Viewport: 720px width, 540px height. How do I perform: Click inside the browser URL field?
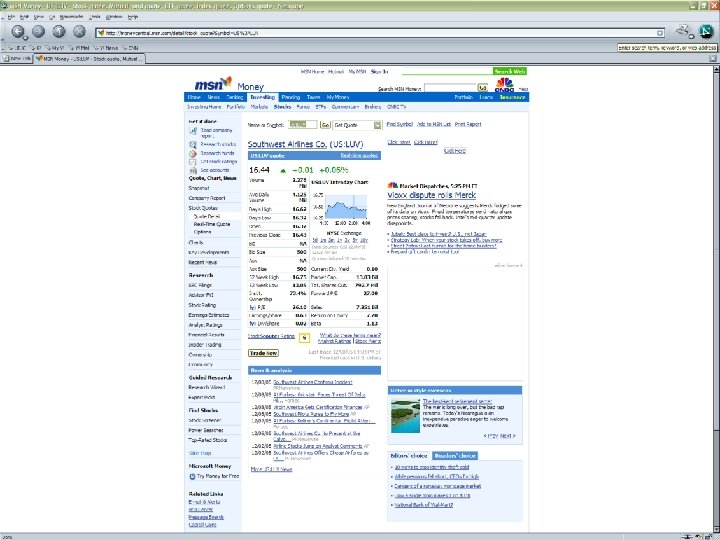(x=380, y=33)
